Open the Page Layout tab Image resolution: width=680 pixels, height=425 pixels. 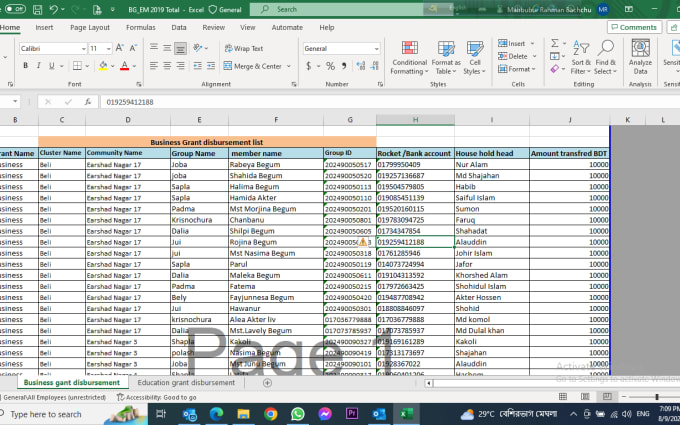coord(90,27)
